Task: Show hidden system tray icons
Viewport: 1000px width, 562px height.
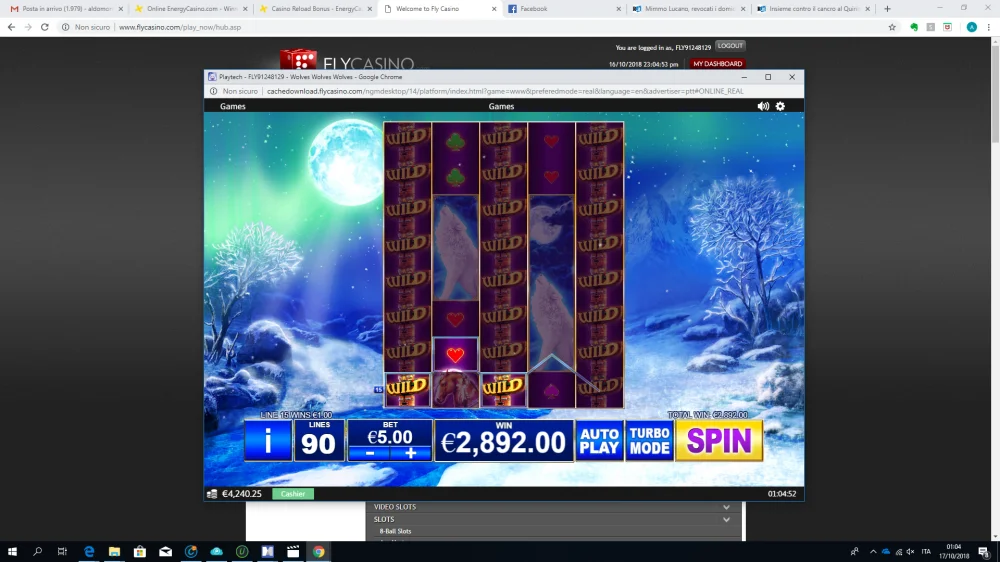Action: 873,552
